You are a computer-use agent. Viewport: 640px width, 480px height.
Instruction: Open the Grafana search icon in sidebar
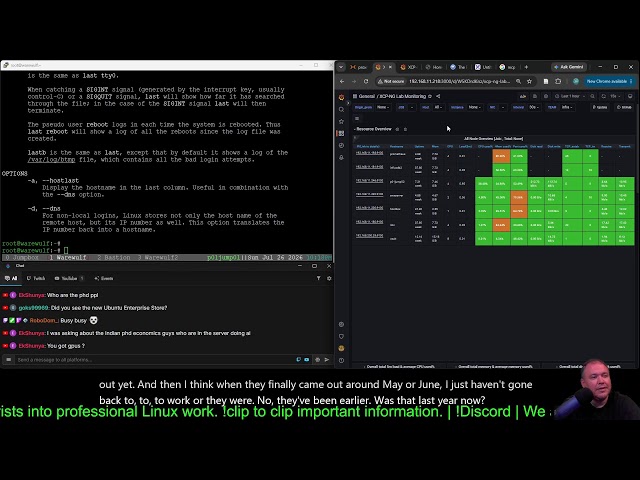click(x=342, y=109)
